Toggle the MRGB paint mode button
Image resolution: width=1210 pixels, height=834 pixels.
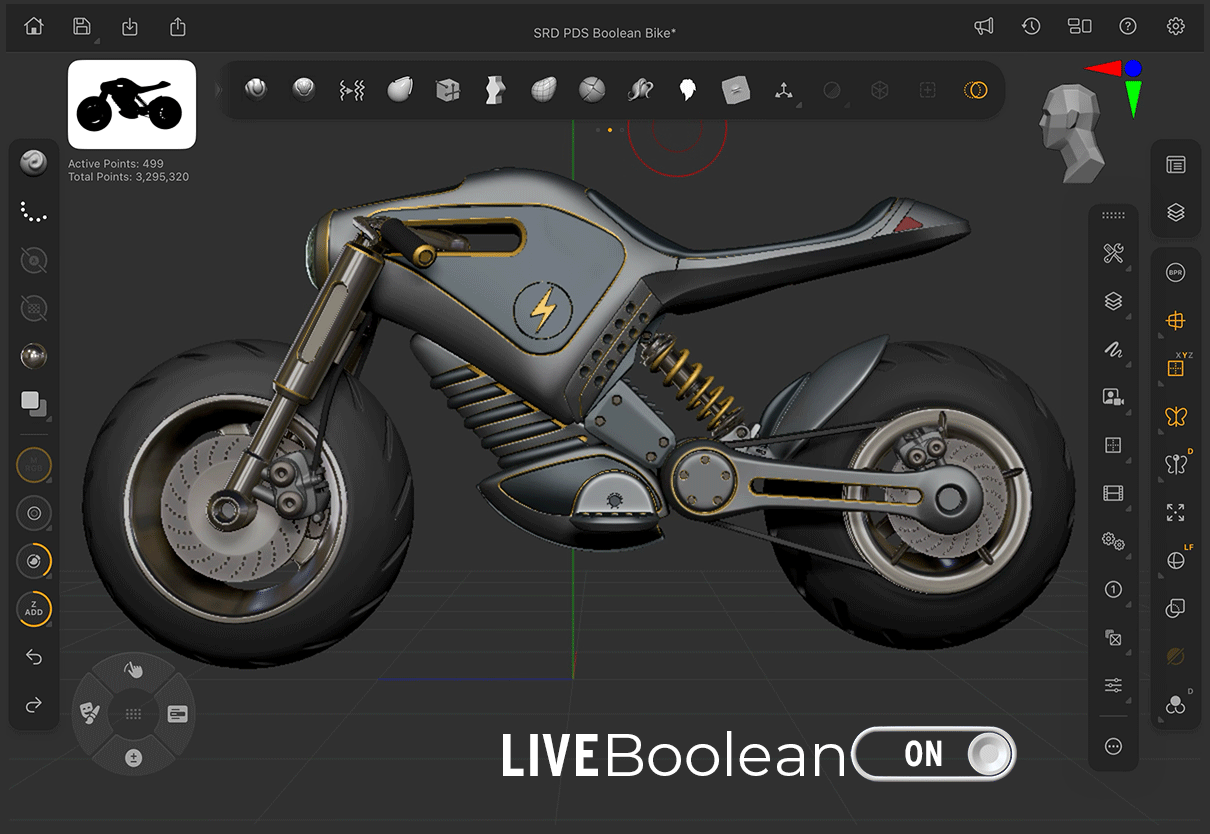point(33,465)
